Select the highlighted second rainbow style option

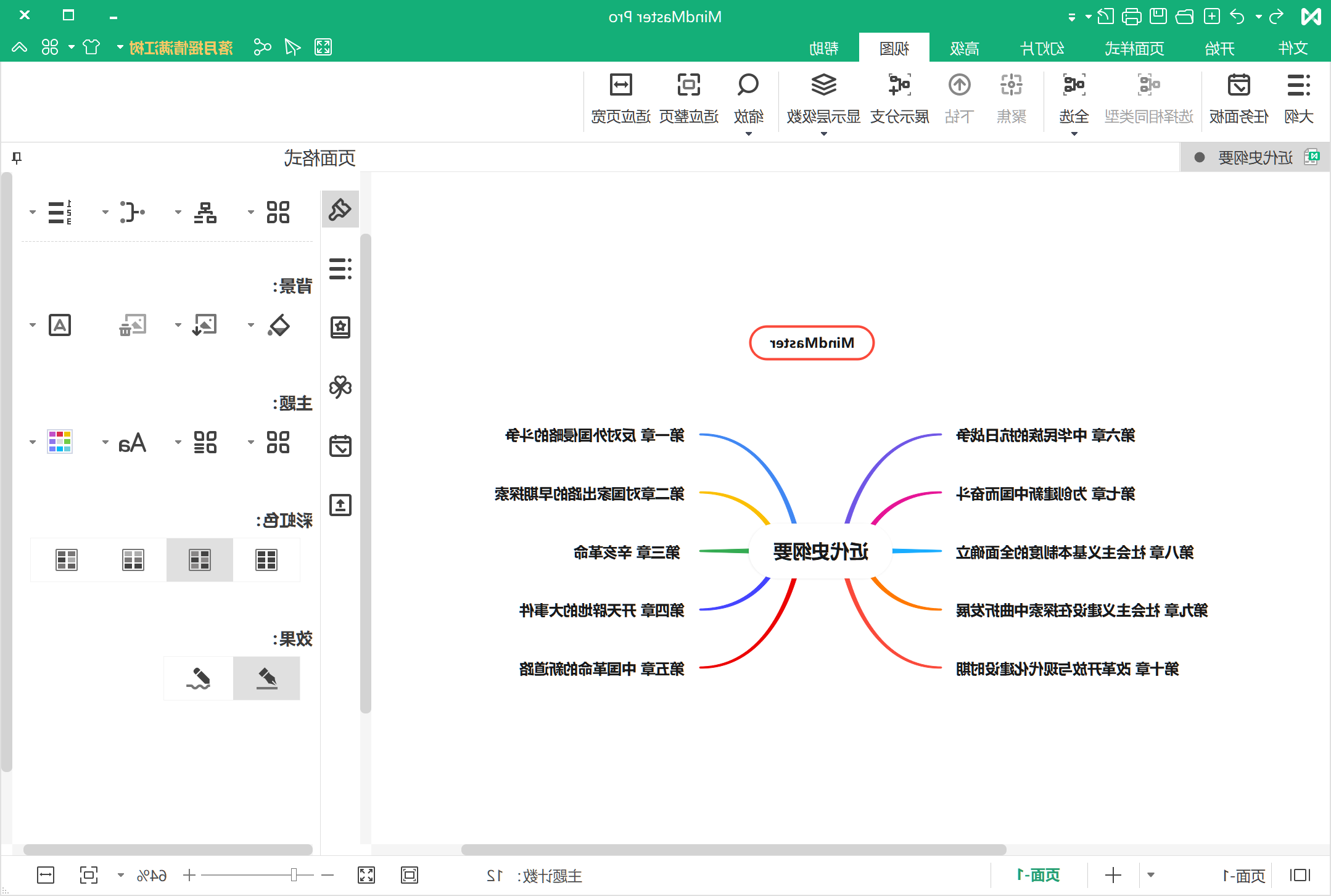200,560
